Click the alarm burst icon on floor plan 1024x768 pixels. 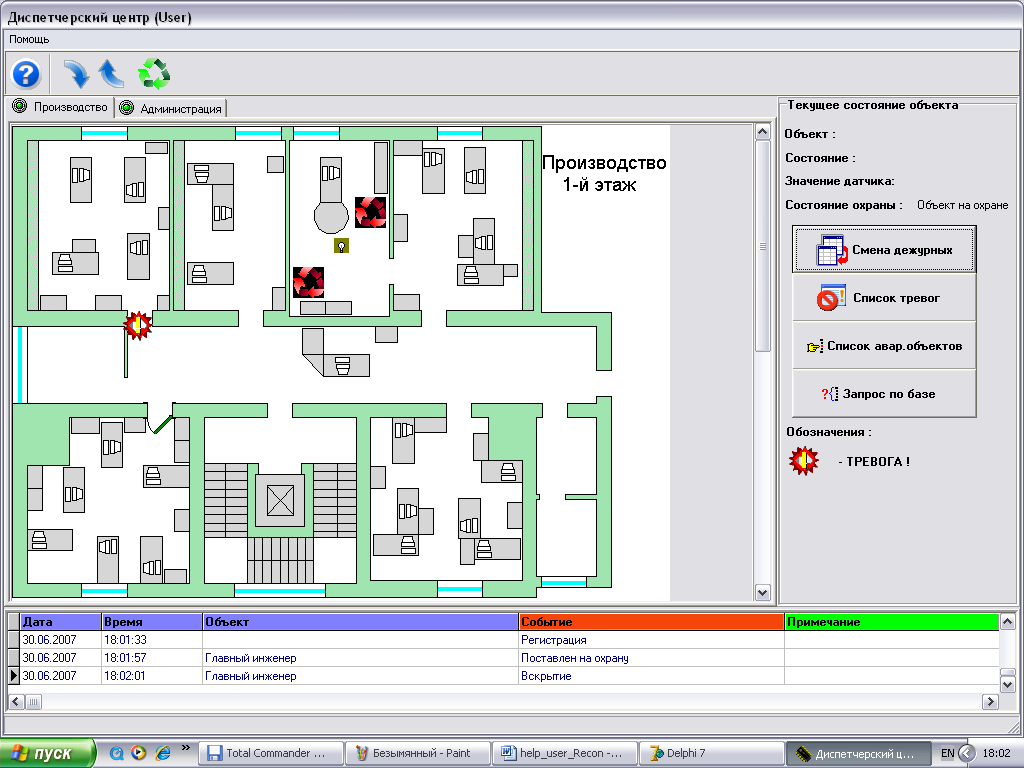pos(138,325)
